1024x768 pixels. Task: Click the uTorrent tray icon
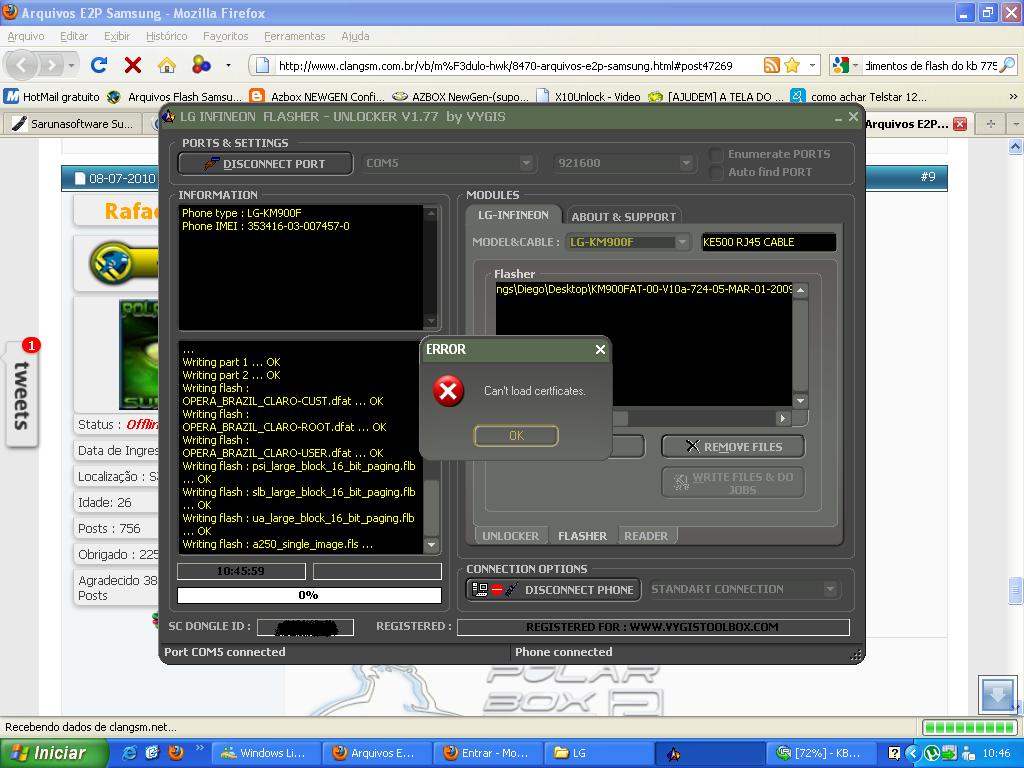(x=932, y=753)
